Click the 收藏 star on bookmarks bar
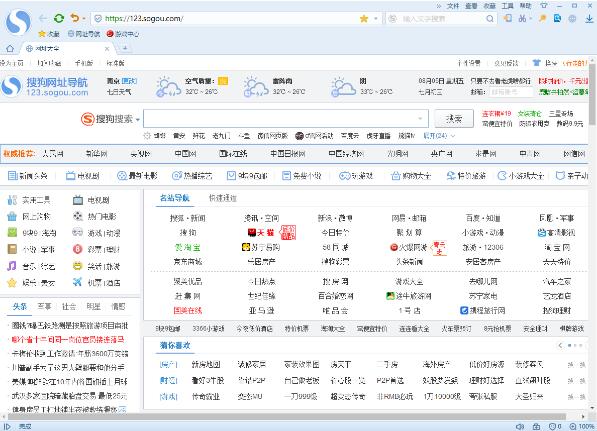 (x=42, y=34)
